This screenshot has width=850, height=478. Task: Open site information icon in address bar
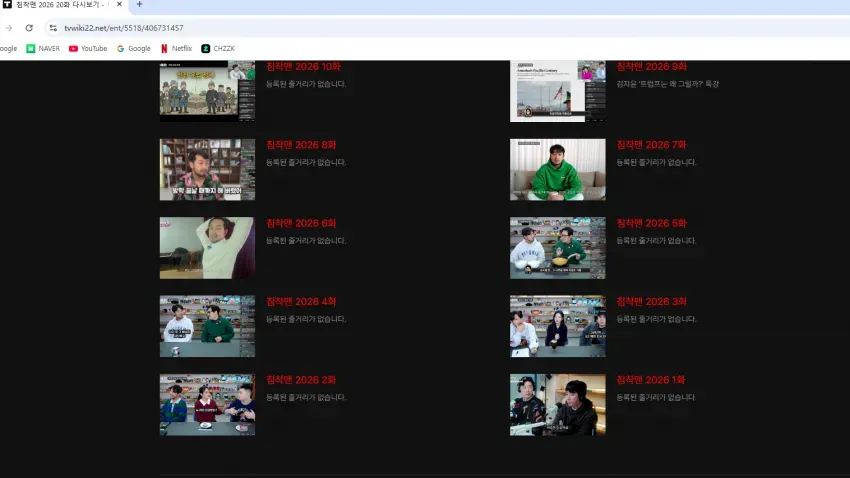tap(53, 28)
